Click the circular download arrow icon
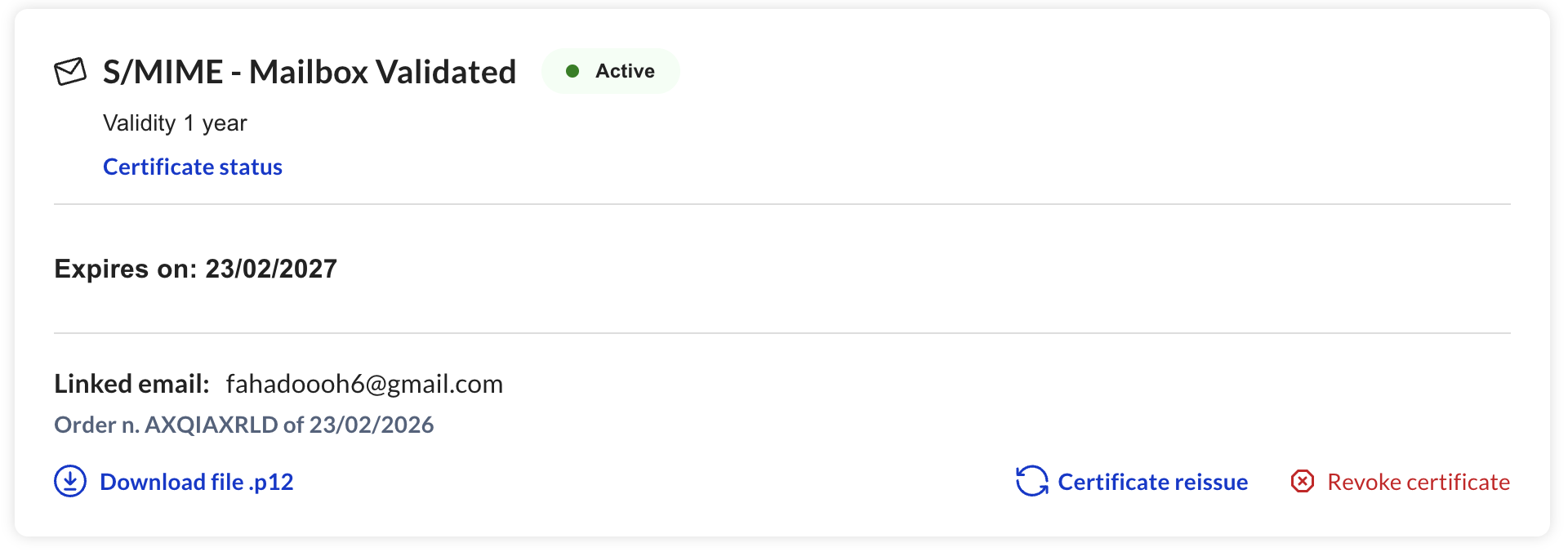The width and height of the screenshot is (1568, 552). click(x=70, y=482)
